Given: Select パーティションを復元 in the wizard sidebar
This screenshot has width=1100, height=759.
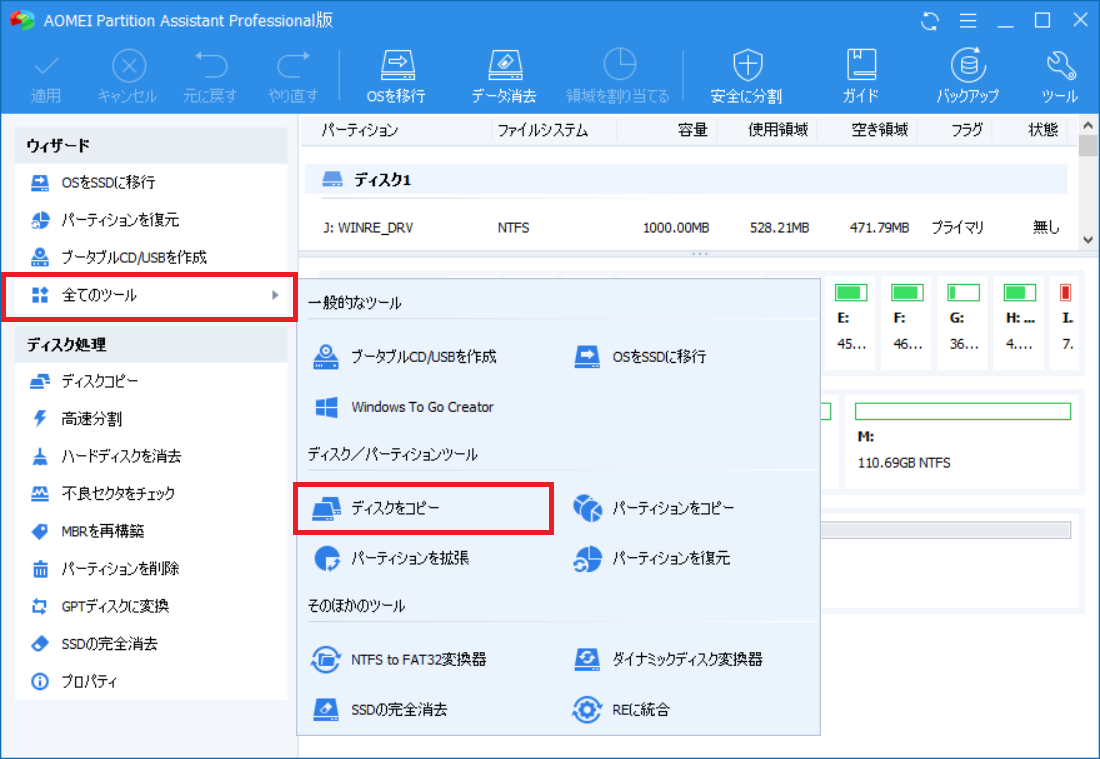Looking at the screenshot, I should tap(151, 220).
